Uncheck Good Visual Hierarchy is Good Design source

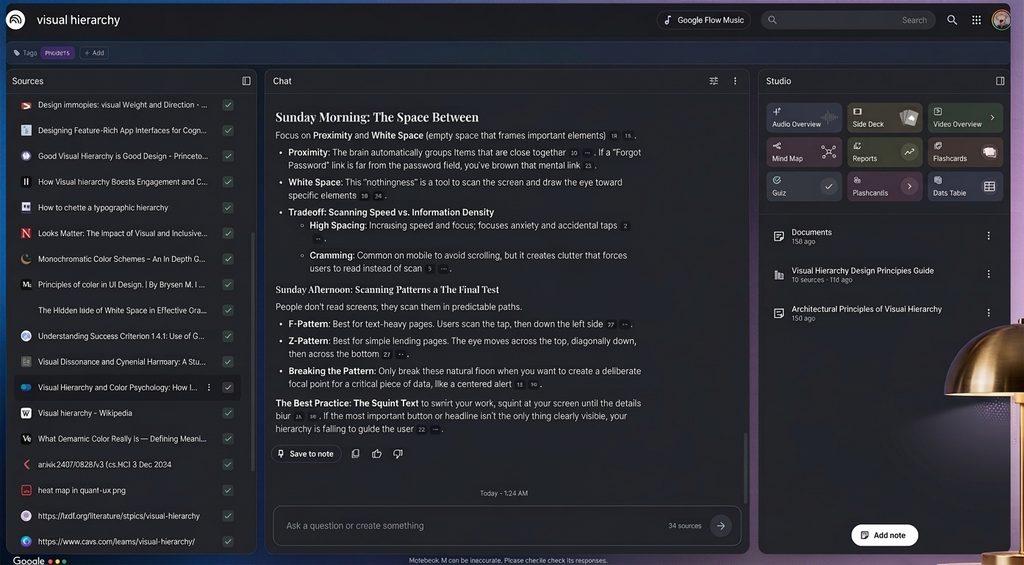point(228,156)
